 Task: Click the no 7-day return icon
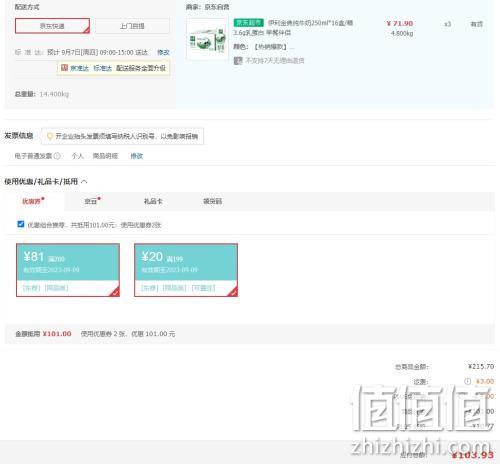(x=238, y=61)
